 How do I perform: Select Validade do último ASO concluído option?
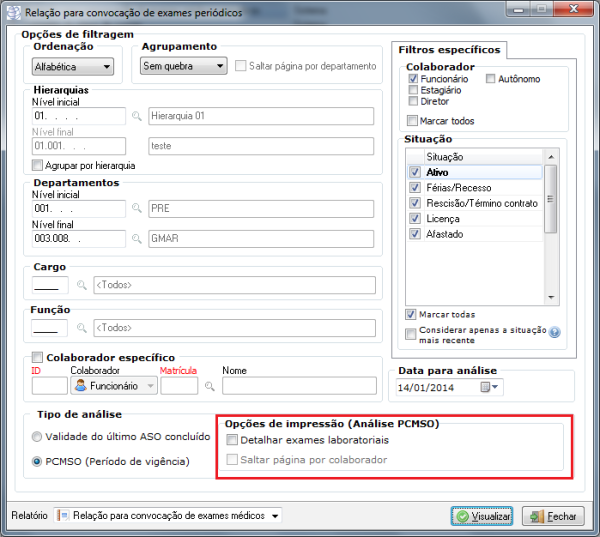click(37, 436)
